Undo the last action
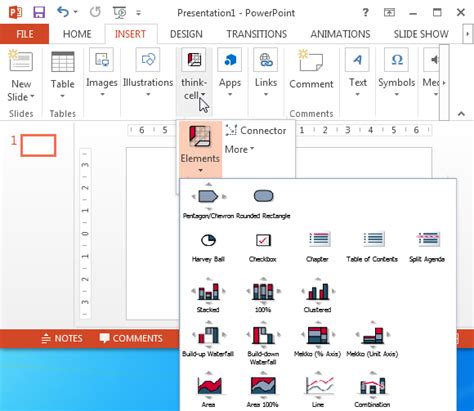Screen dimensions: 474x411 [63, 12]
